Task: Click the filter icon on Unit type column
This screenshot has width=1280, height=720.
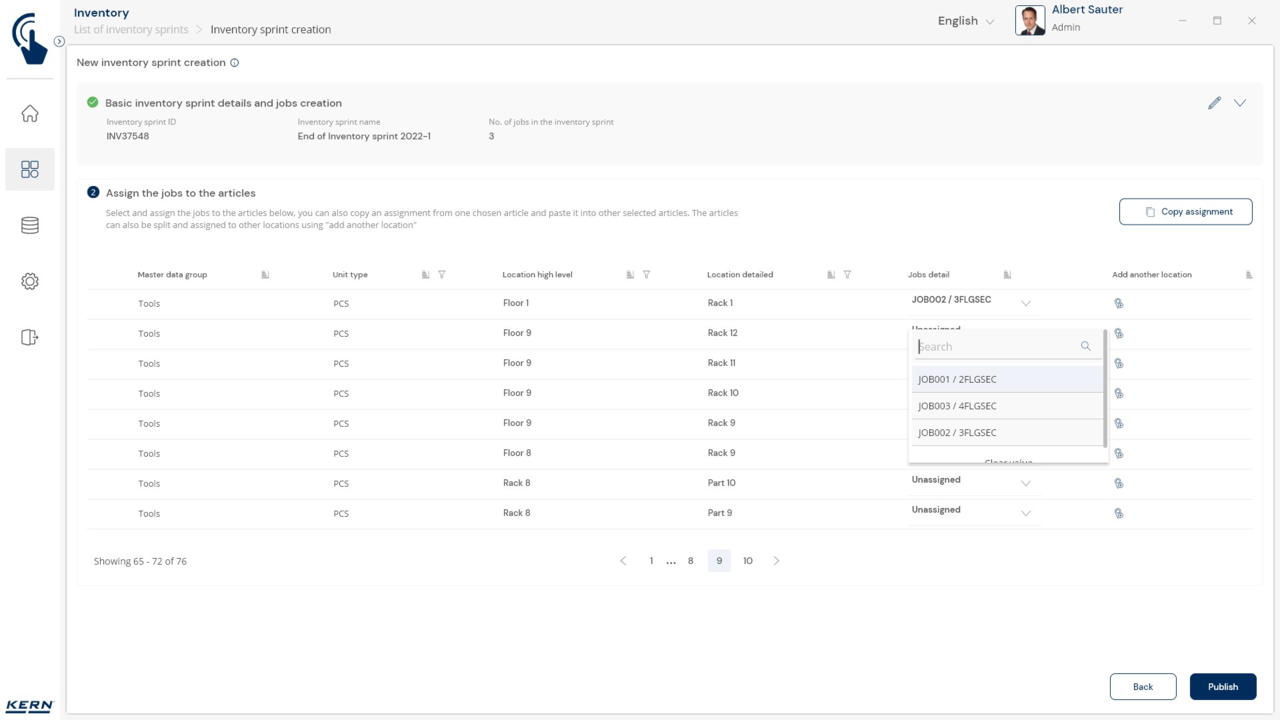Action: tap(442, 275)
